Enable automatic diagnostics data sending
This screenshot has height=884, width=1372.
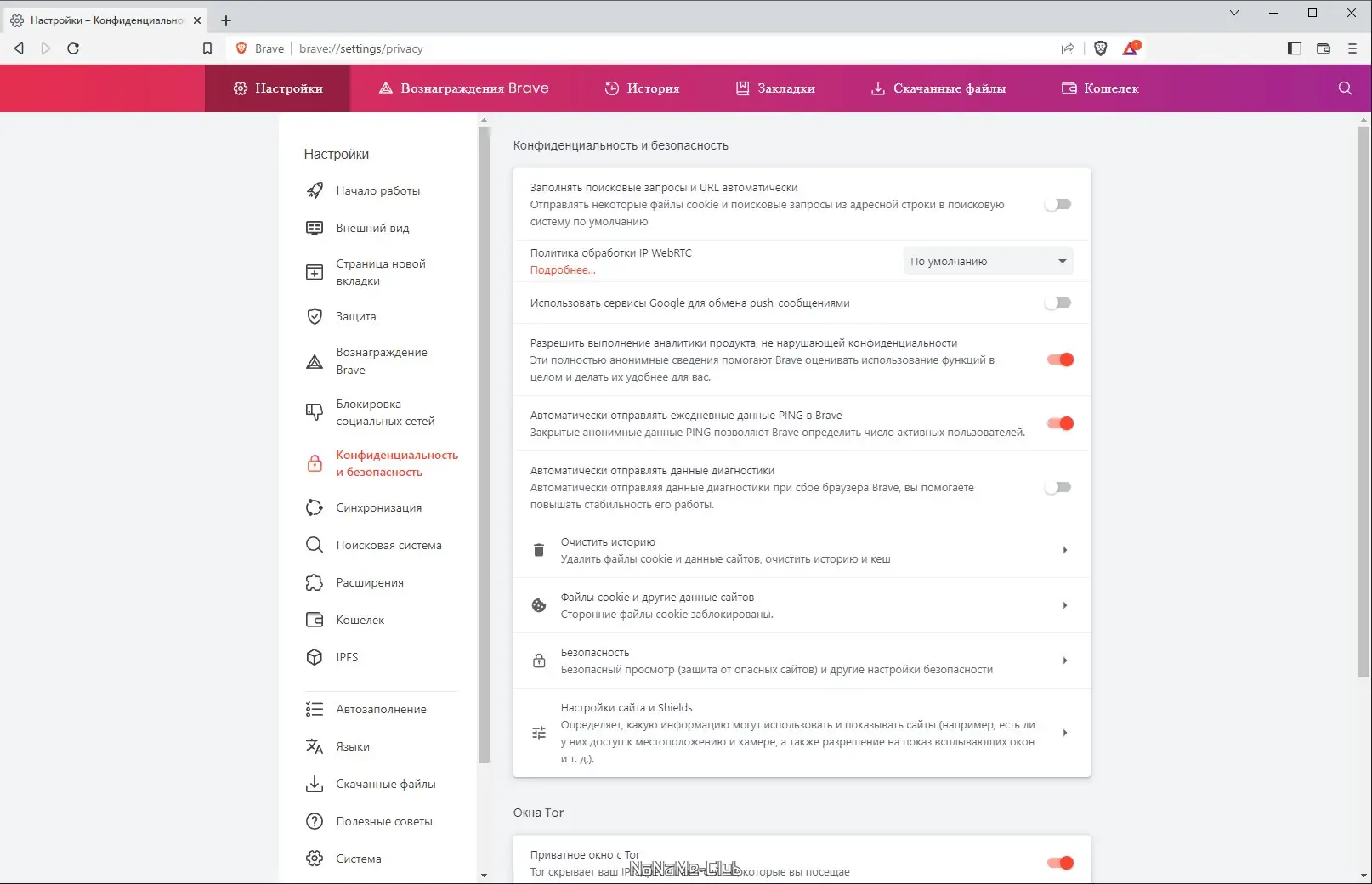point(1059,487)
